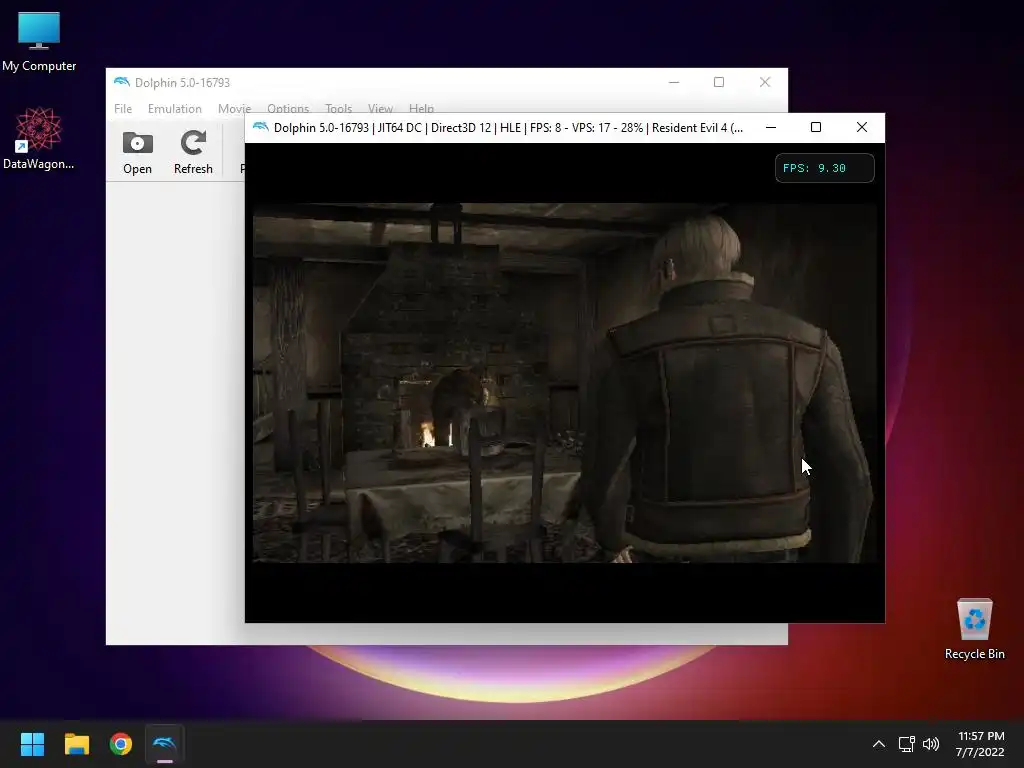Screen dimensions: 1024x768
Task: Show hidden system tray icons
Action: tap(879, 744)
